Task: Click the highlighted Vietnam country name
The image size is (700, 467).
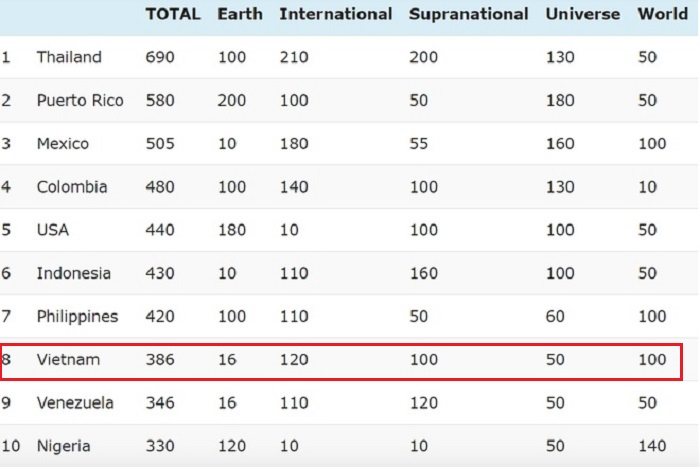Action: 66,359
